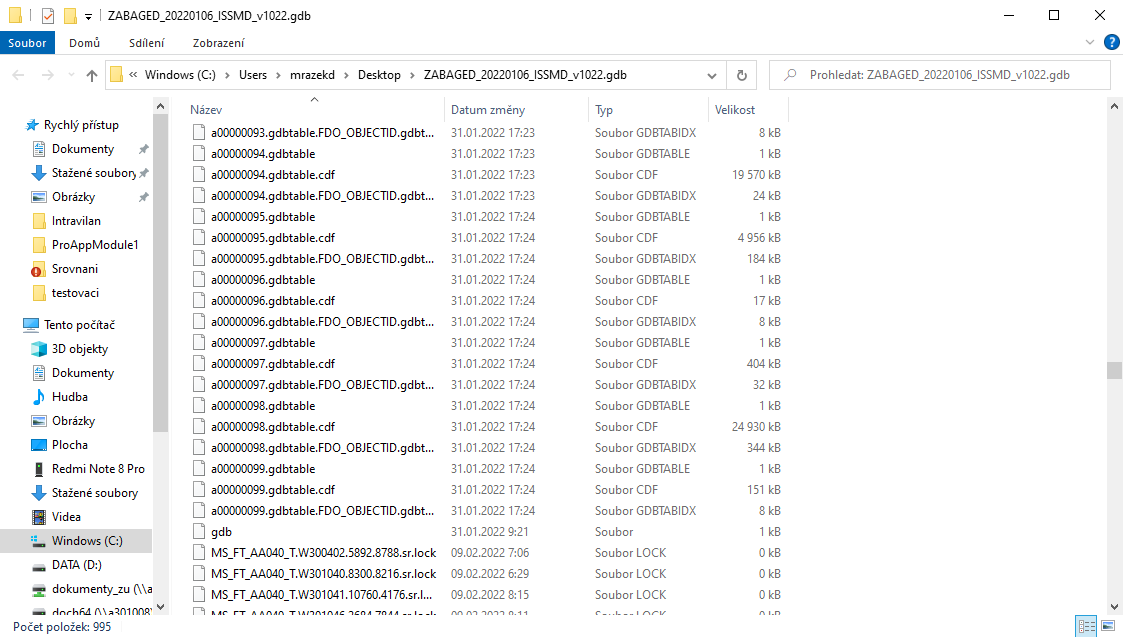Expand the ribbon with the chevron
Viewport: 1124px width, 637px height.
pyautogui.click(x=1090, y=42)
